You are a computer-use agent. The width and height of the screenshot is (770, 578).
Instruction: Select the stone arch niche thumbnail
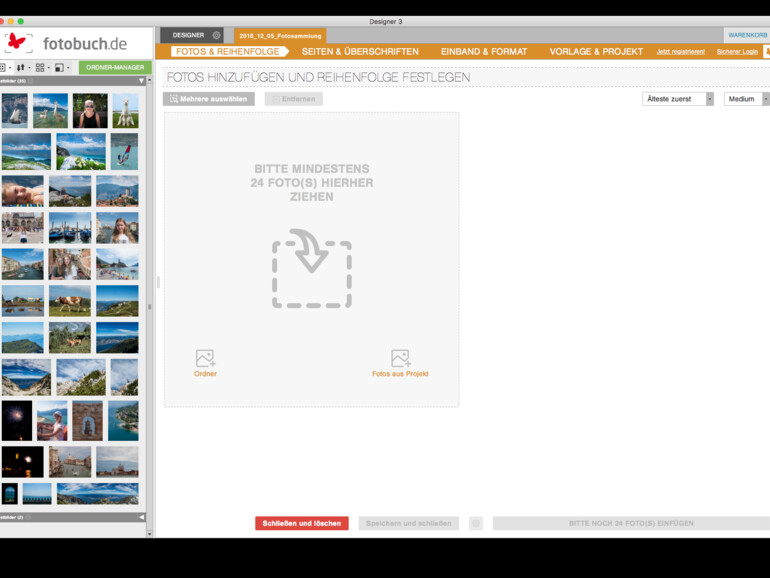87,421
